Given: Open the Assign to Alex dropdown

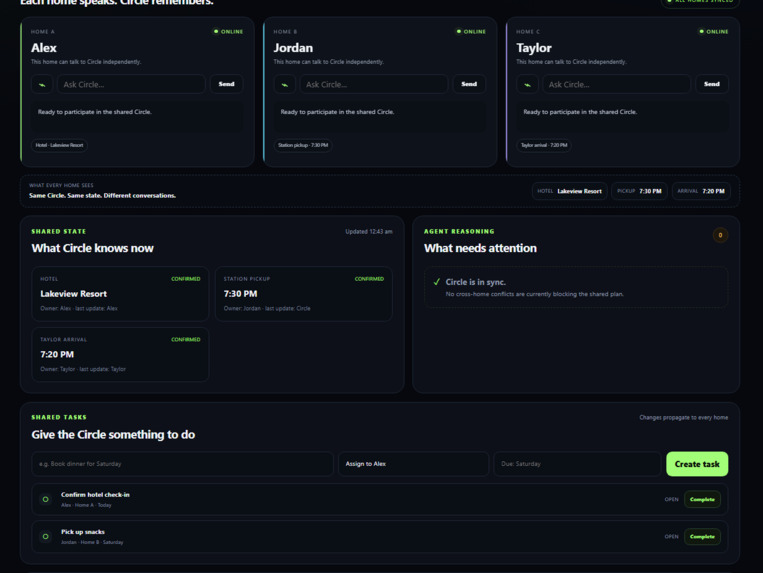Looking at the screenshot, I should [x=413, y=464].
